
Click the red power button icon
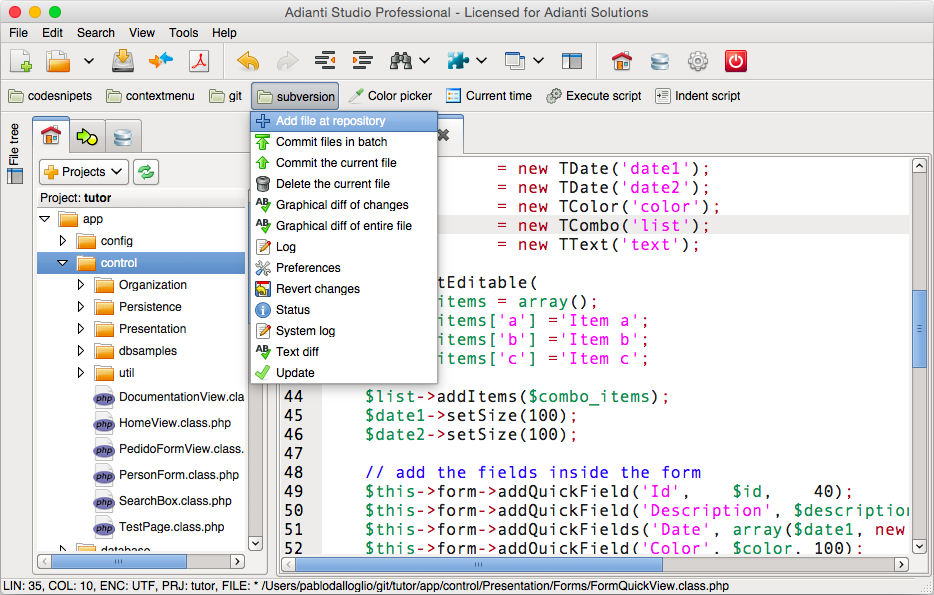pyautogui.click(x=736, y=61)
